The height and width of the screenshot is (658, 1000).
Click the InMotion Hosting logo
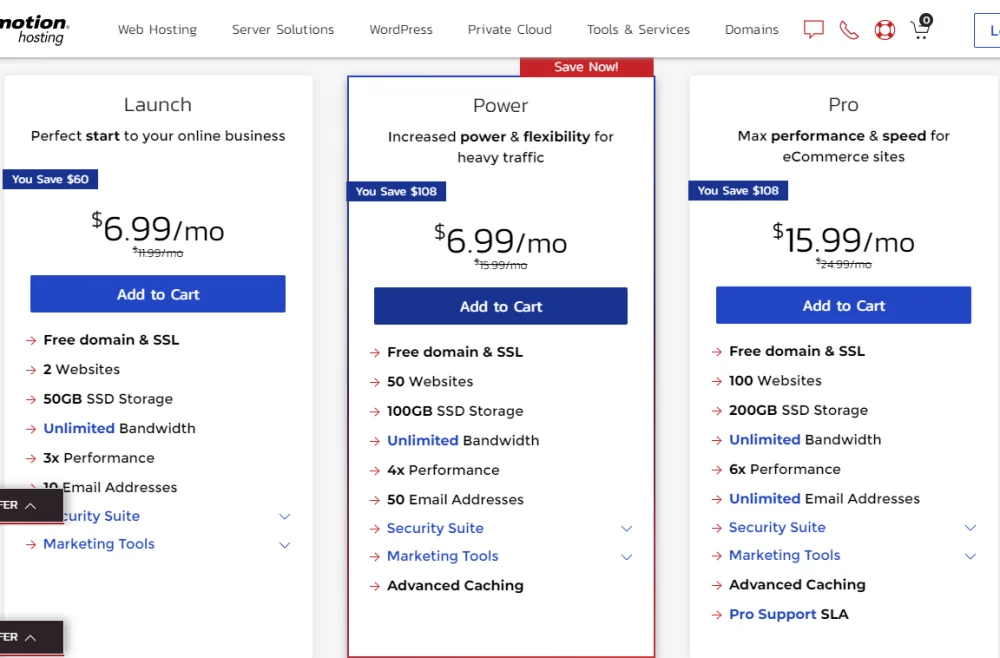(33, 30)
